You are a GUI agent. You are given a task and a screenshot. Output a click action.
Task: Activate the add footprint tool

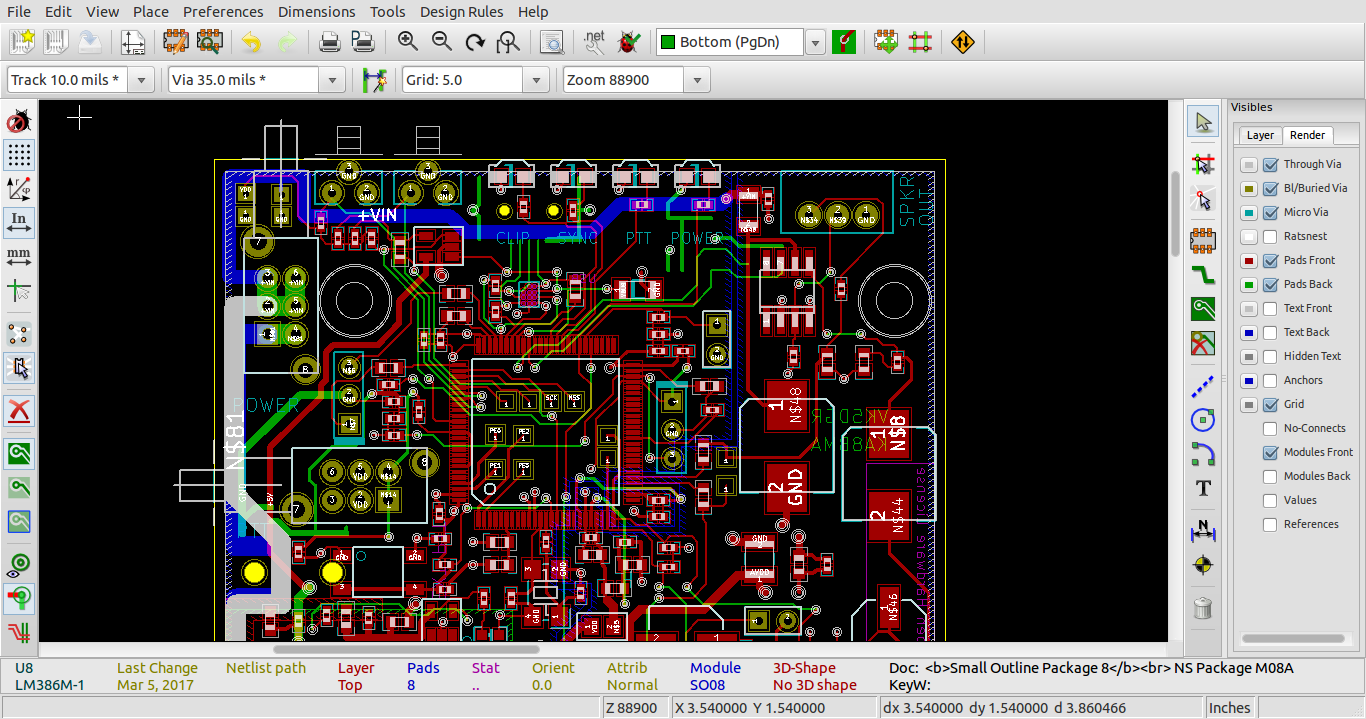pyautogui.click(x=1203, y=241)
